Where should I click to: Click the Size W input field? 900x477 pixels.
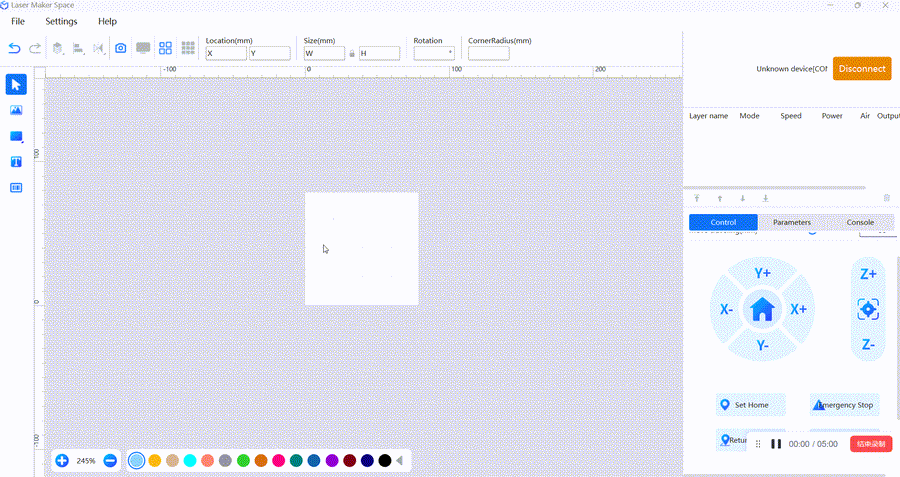point(324,53)
